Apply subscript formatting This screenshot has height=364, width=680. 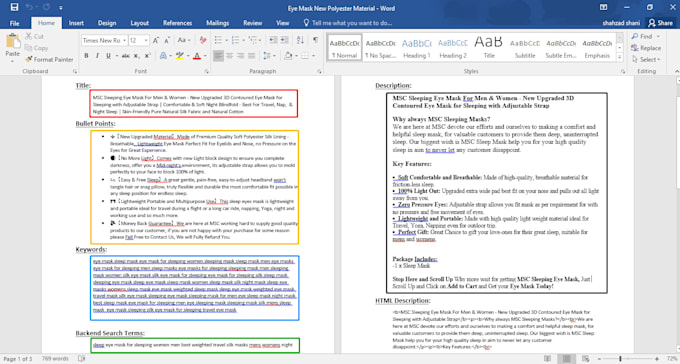(136, 56)
